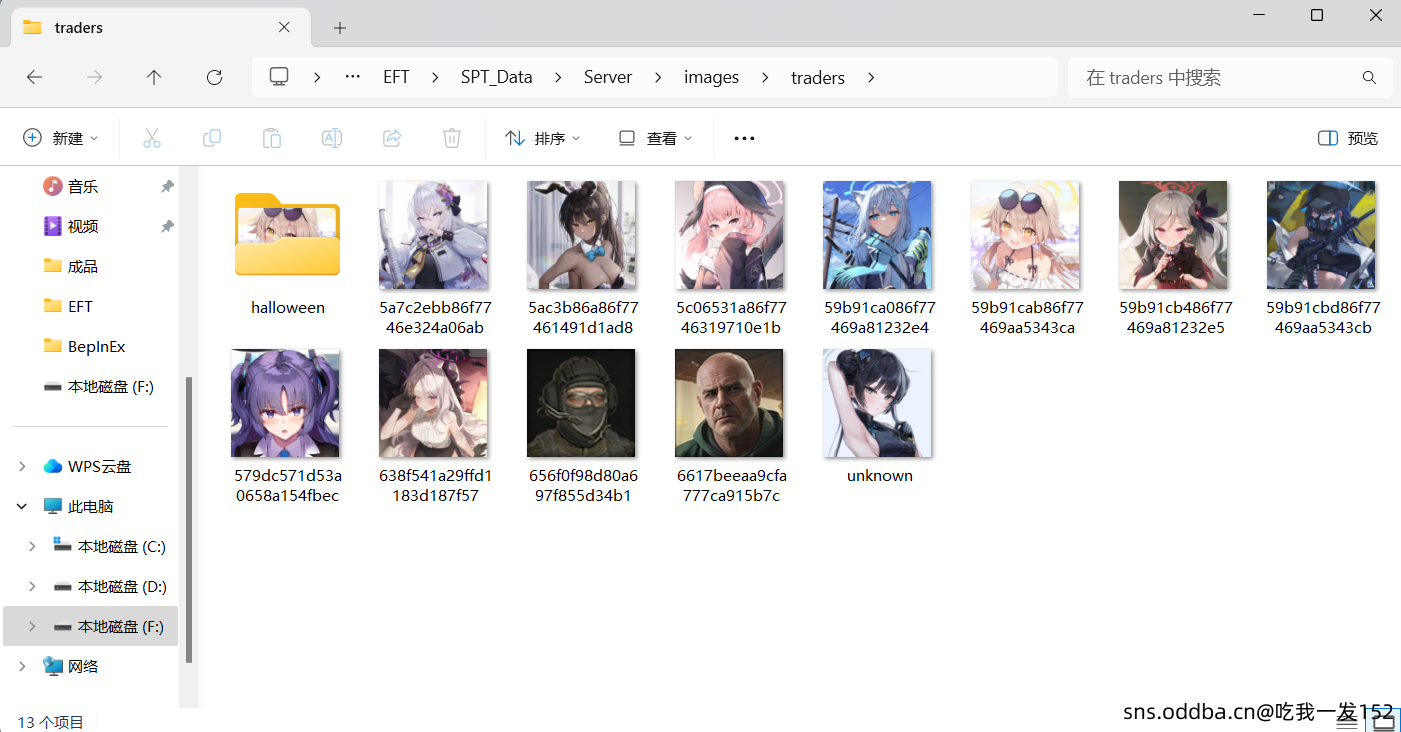Open the 查看 (View) dropdown
The image size is (1401, 732).
tap(655, 138)
